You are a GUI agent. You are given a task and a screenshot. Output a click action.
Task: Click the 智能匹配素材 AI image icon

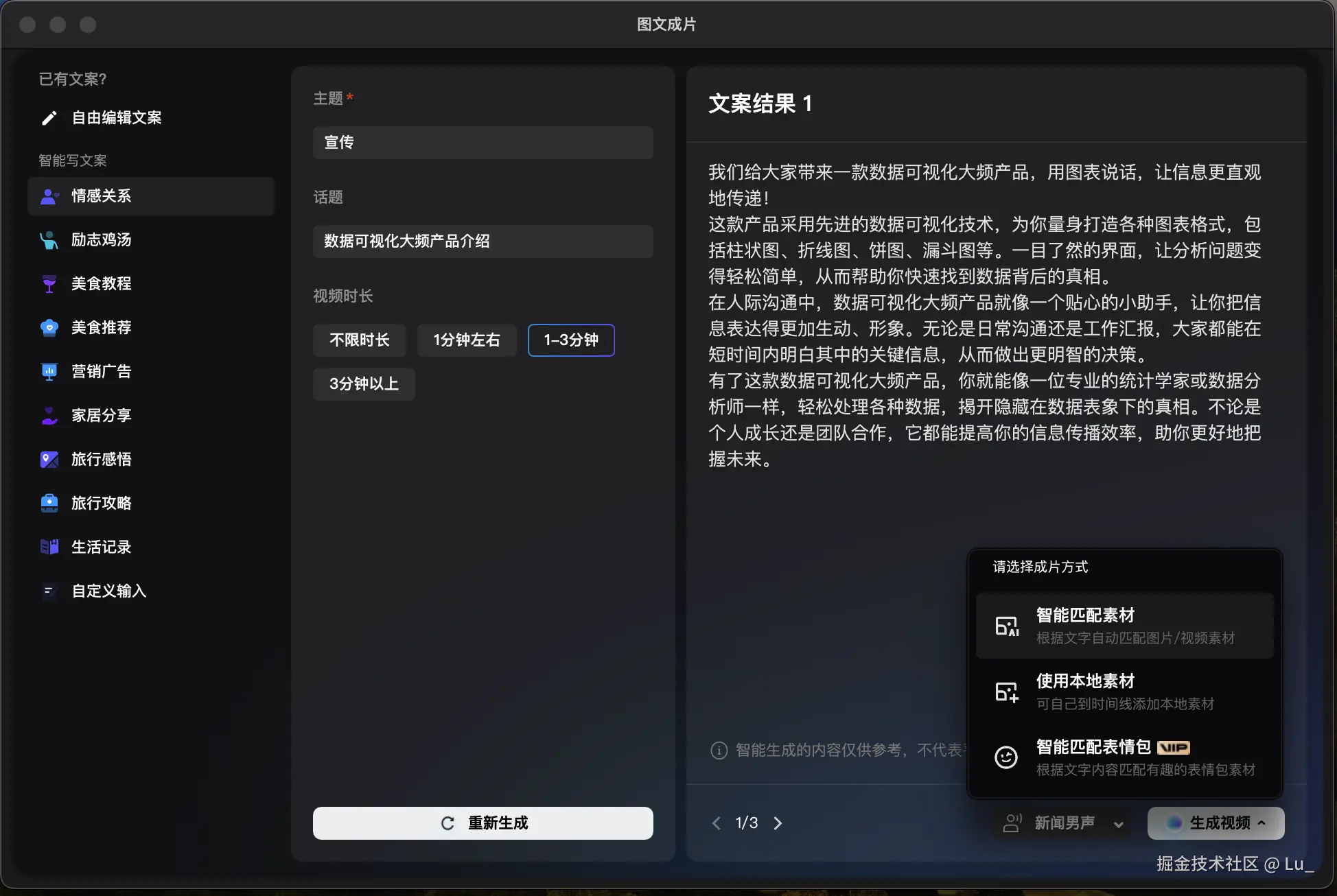(x=1006, y=626)
